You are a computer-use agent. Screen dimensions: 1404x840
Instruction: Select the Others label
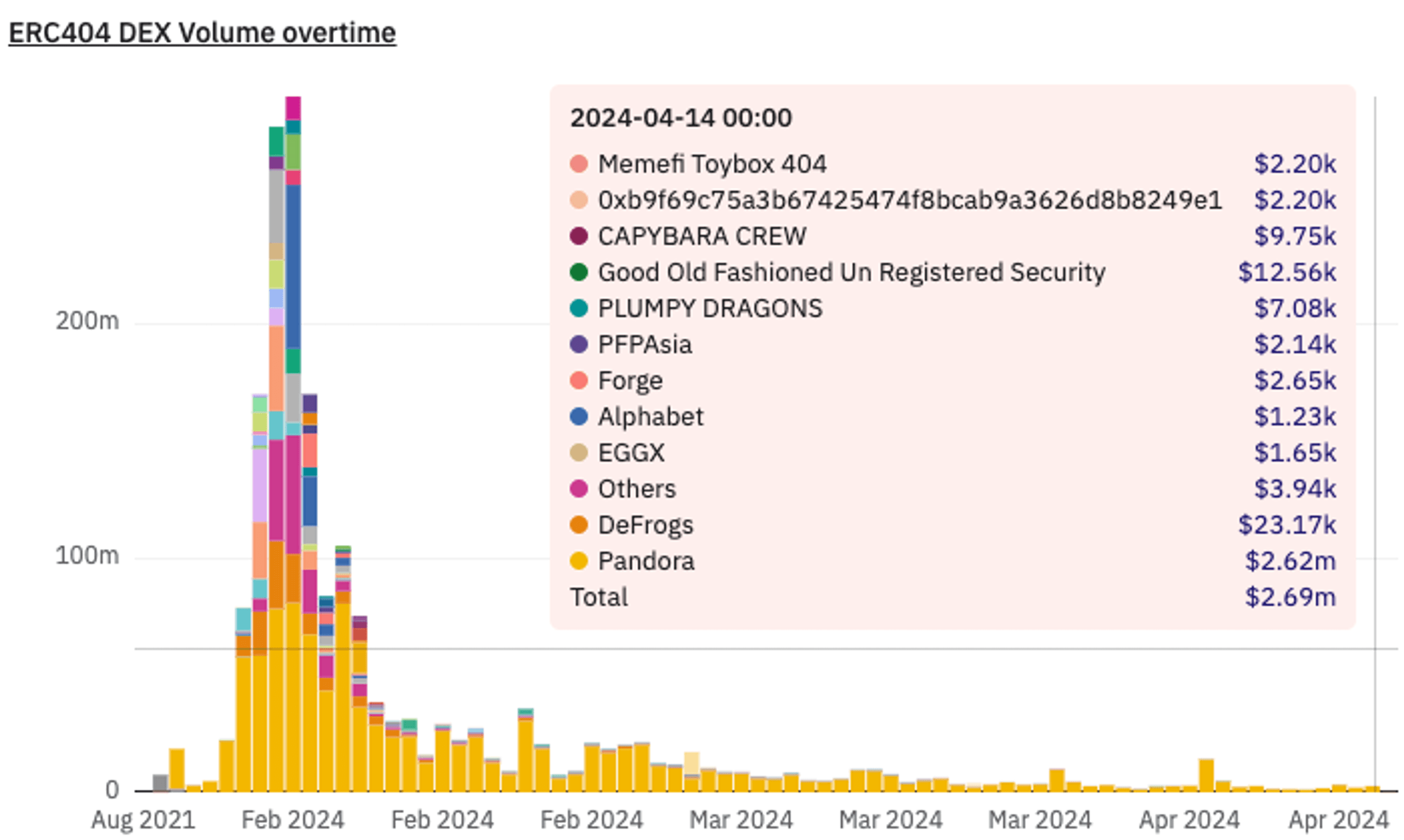(637, 489)
